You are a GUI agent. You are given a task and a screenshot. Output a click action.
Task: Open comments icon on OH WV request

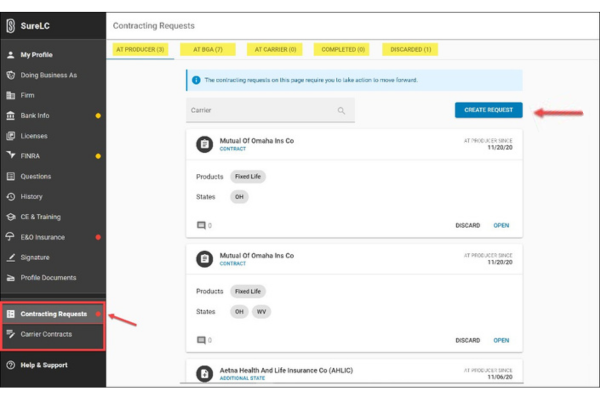click(201, 340)
